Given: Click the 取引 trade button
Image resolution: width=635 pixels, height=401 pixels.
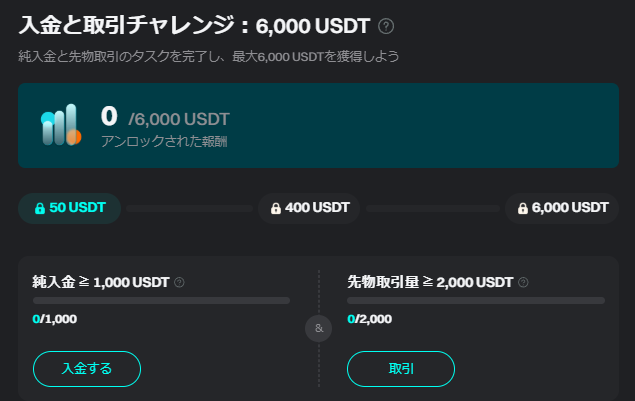Looking at the screenshot, I should (x=401, y=369).
